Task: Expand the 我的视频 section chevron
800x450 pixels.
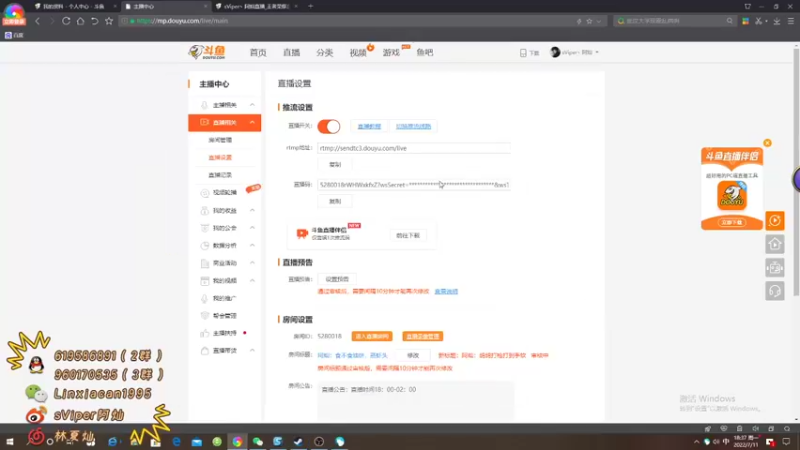Action: coord(252,281)
